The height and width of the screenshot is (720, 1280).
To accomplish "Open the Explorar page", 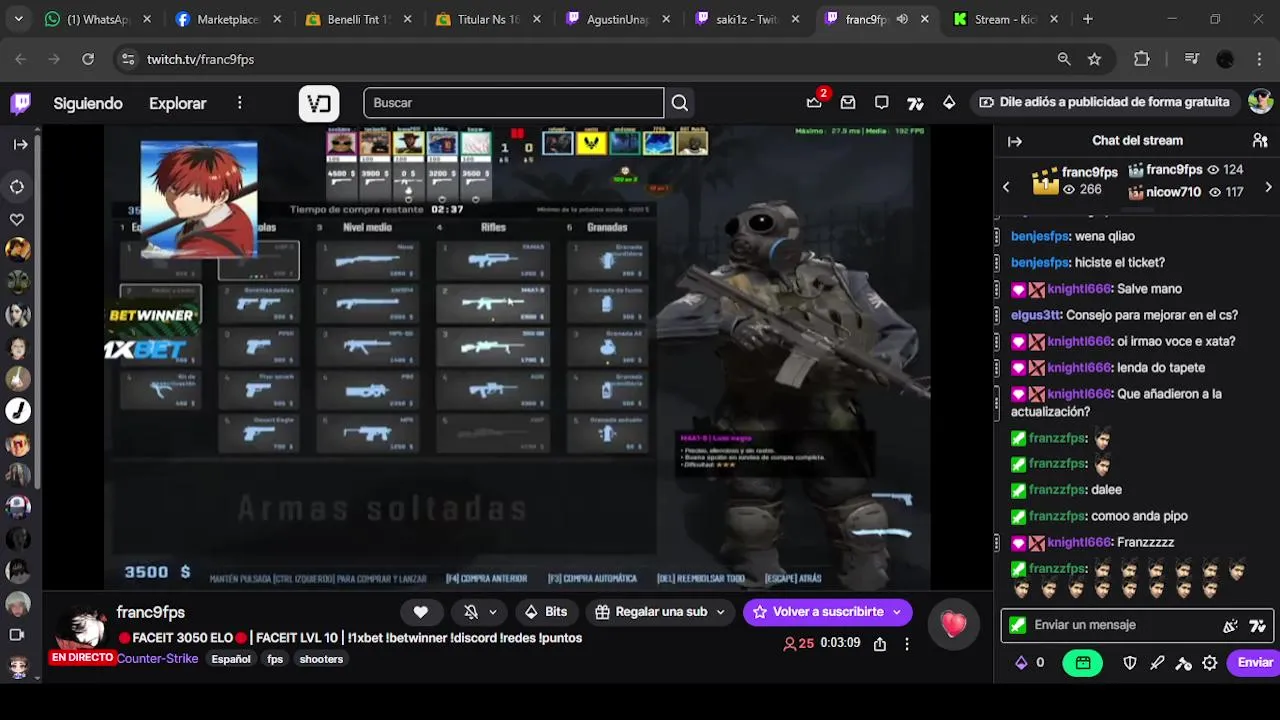I will [x=177, y=103].
